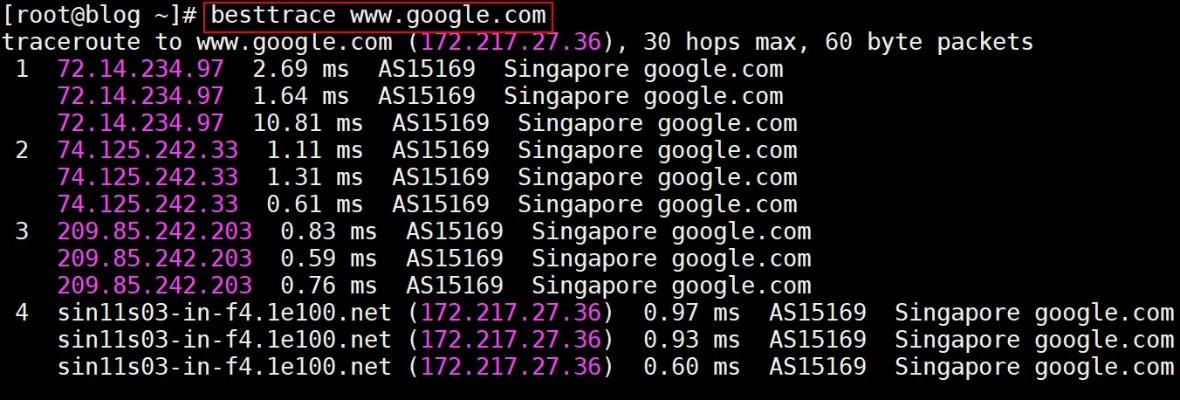Click hop number 1
This screenshot has height=400, width=1180.
[x=22, y=69]
